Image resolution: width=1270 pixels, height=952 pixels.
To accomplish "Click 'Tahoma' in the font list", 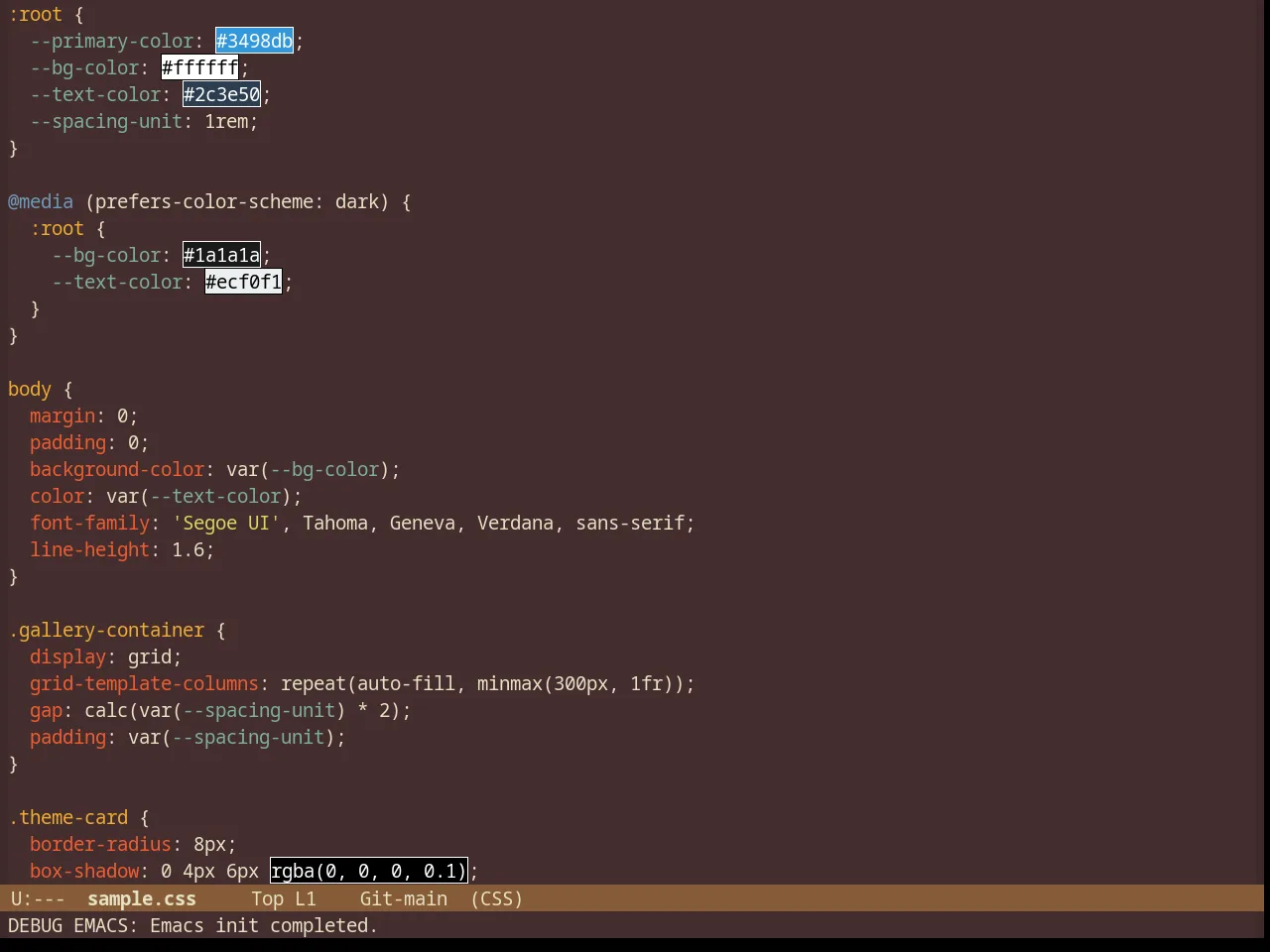I will click(x=335, y=523).
